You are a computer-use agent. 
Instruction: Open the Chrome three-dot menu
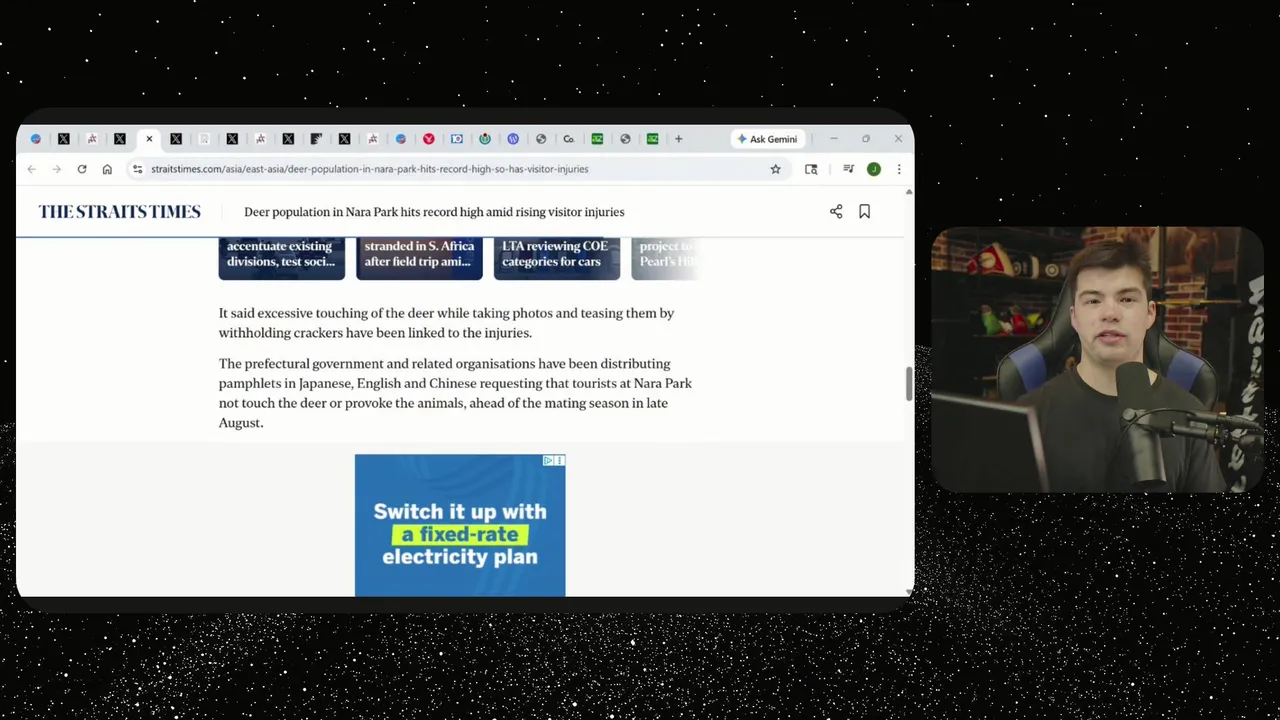(x=898, y=169)
